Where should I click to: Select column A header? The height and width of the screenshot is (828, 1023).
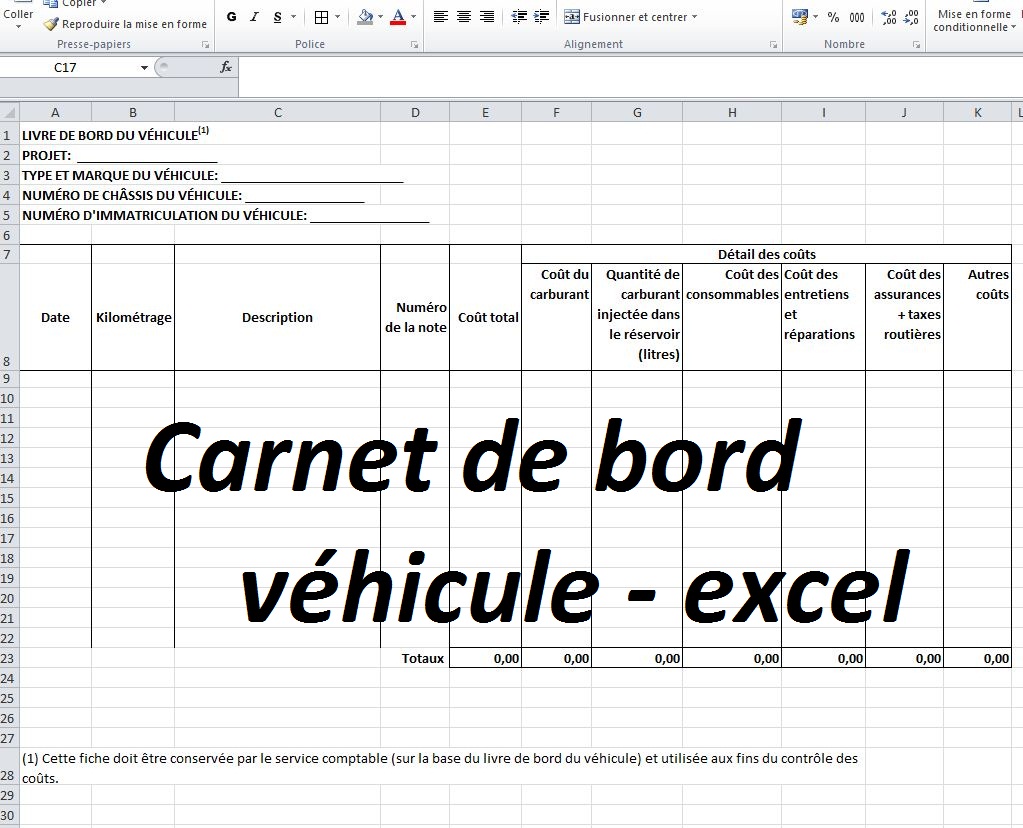point(55,112)
